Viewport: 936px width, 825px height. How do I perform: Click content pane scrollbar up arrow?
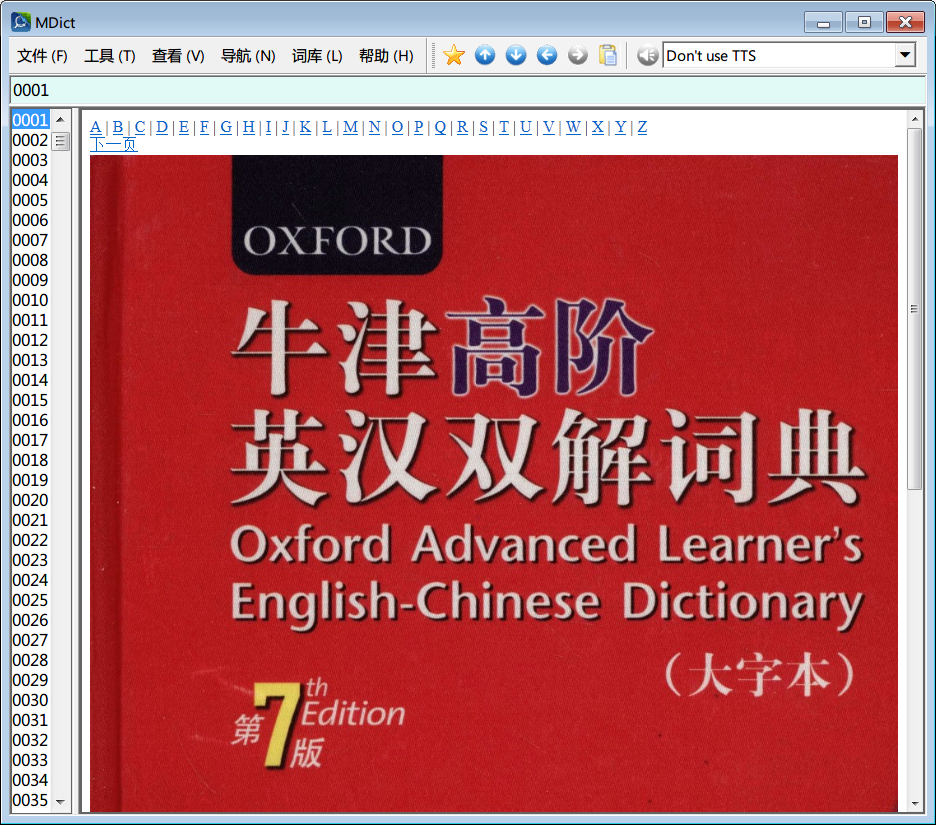(x=915, y=119)
